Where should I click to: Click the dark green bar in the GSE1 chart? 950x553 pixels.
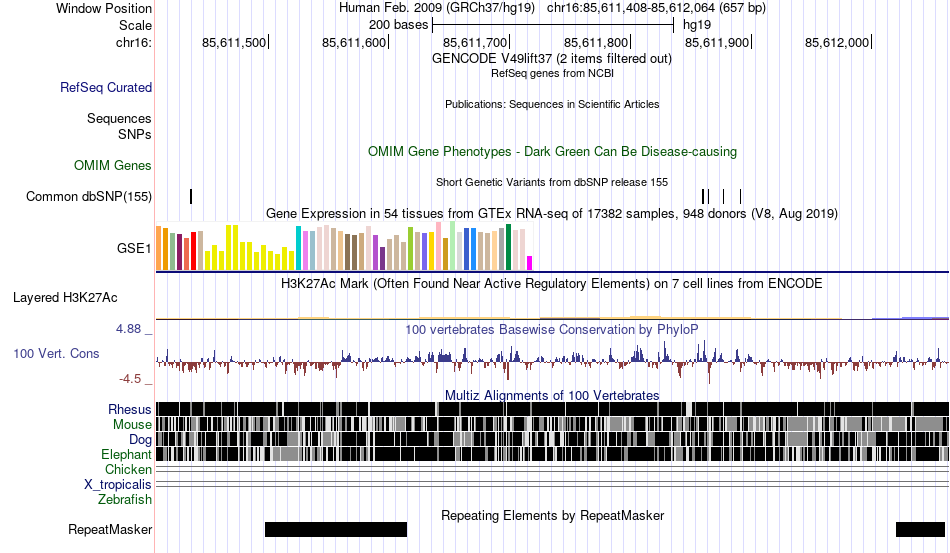pos(508,247)
